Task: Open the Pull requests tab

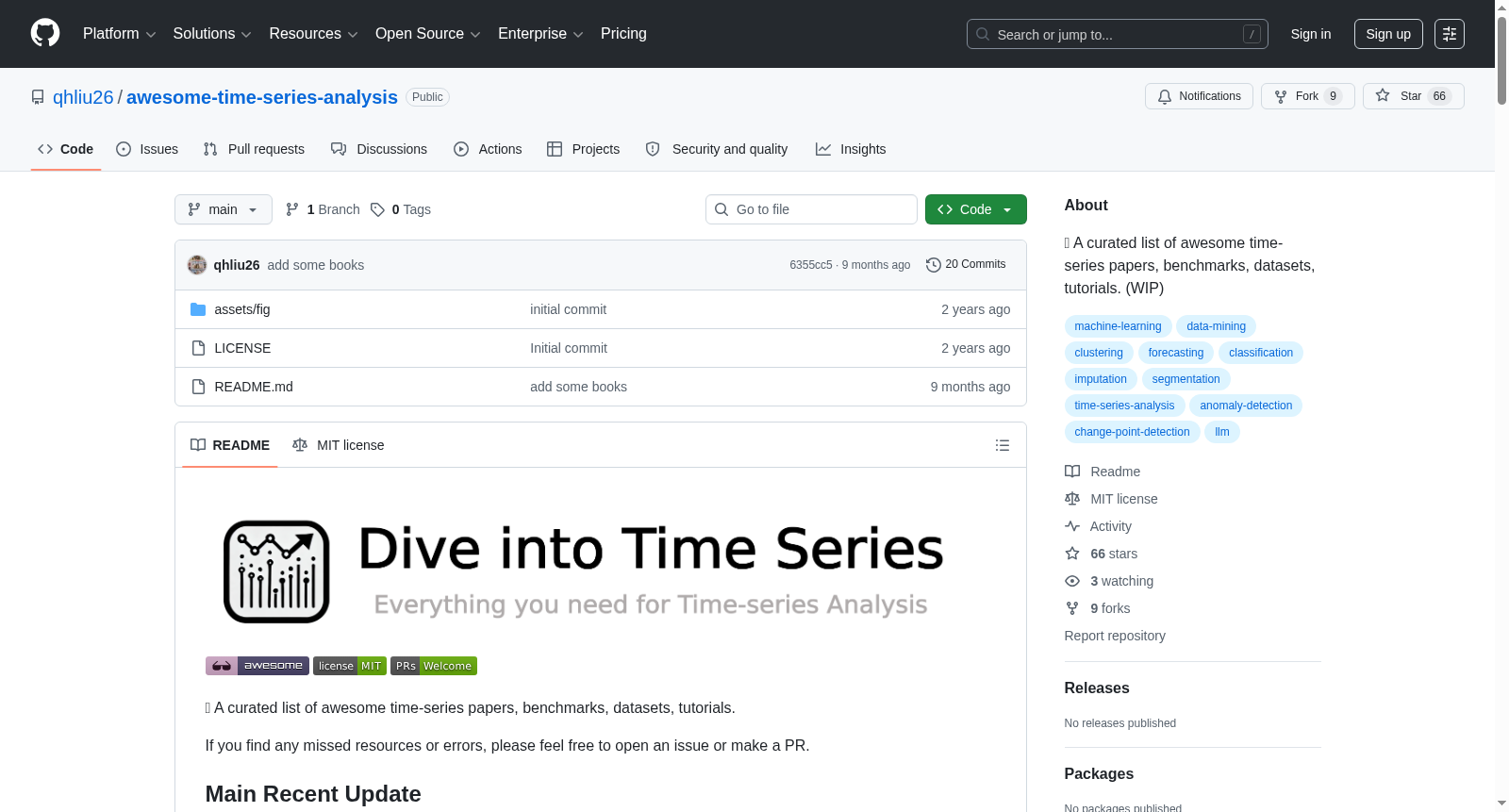Action: click(x=254, y=149)
